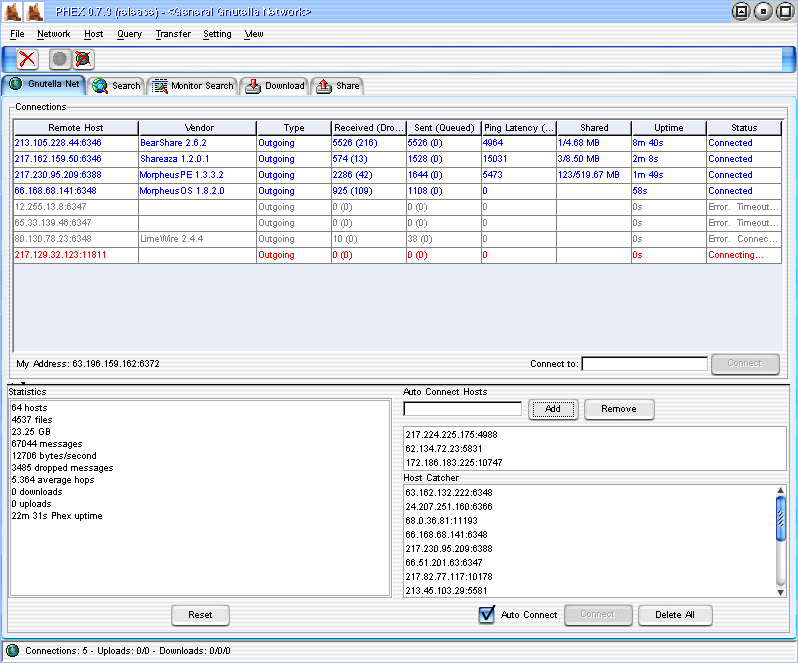Image resolution: width=798 pixels, height=663 pixels.
Task: Click the Host Catcher scrollbar thumb
Action: pyautogui.click(x=781, y=519)
